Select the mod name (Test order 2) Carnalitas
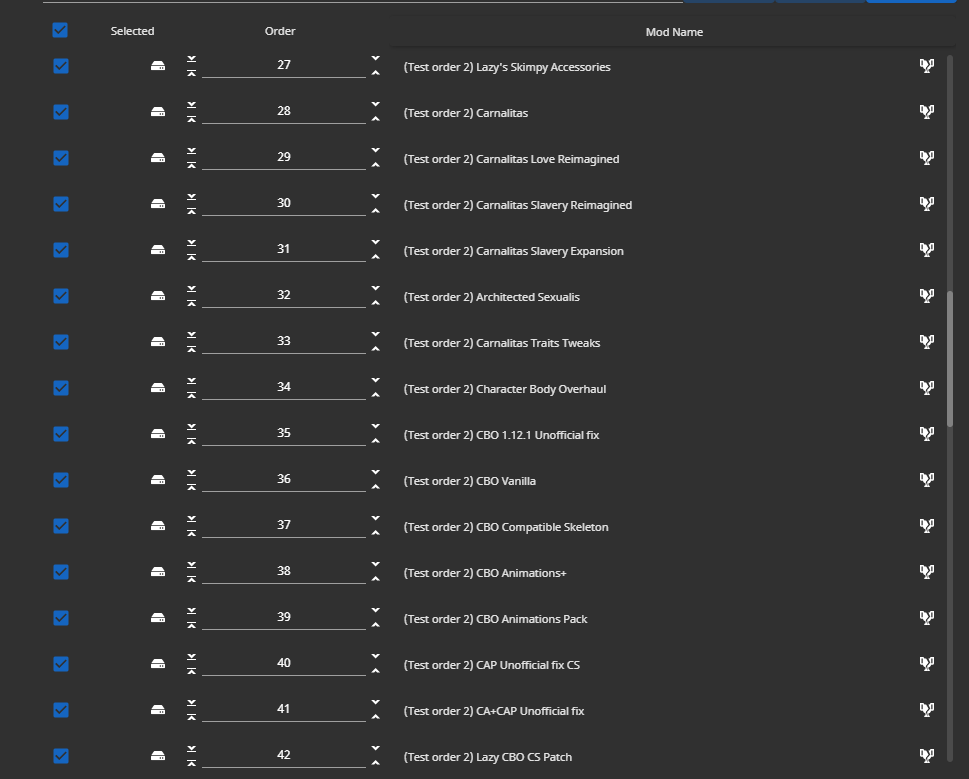Viewport: 969px width, 779px height. [x=466, y=112]
